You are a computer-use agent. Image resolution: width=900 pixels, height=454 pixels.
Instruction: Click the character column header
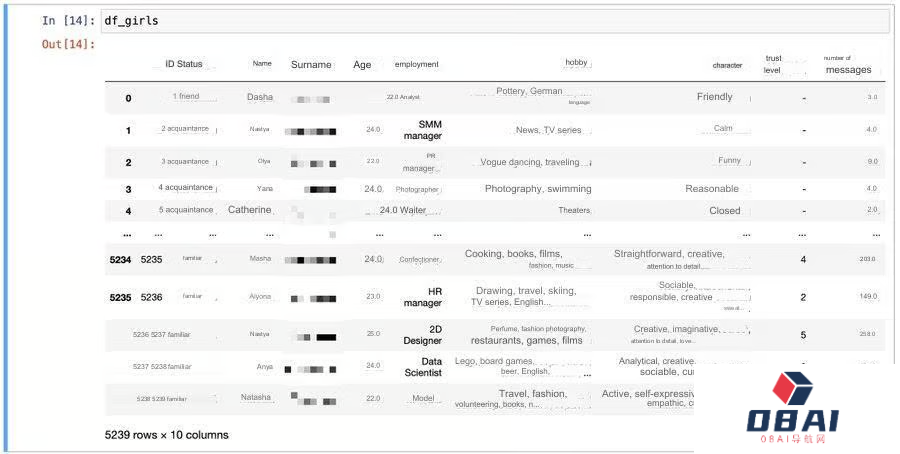coord(727,65)
